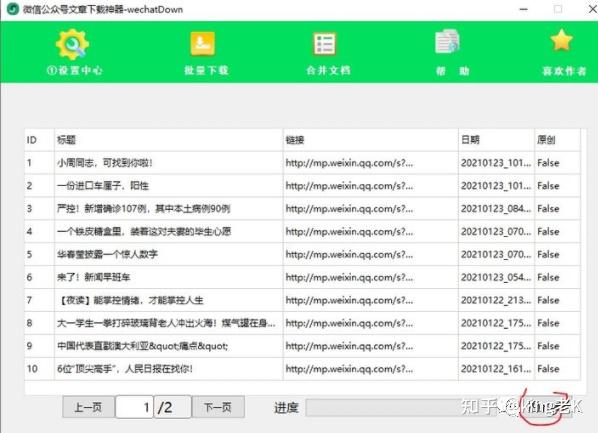Open the 设置中心 gear icon

72,44
